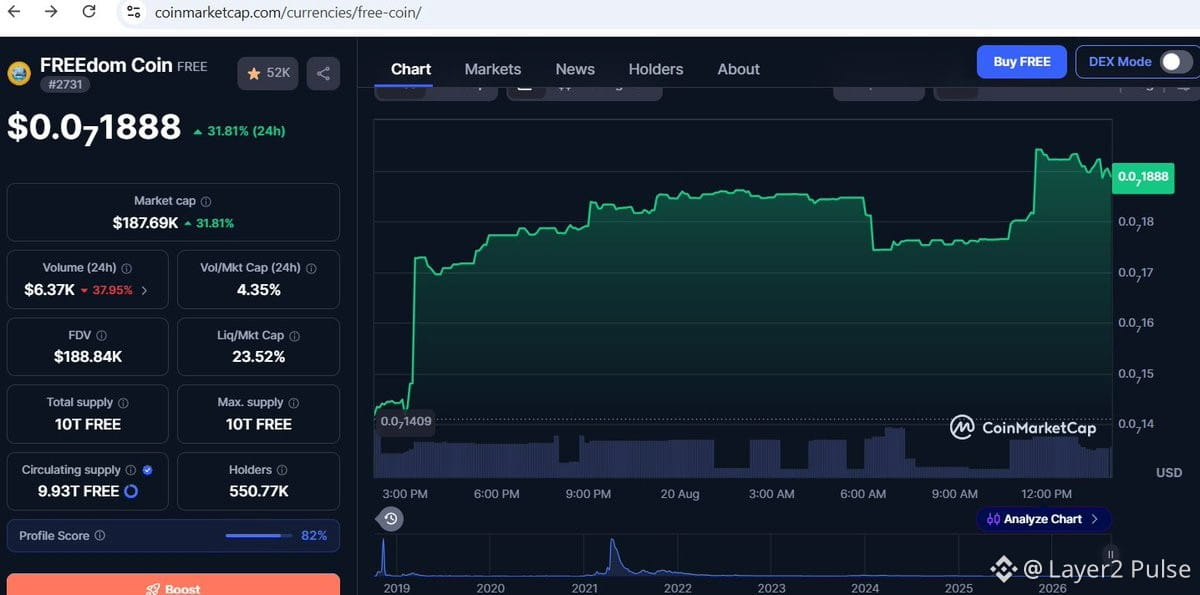Viewport: 1200px width, 595px height.
Task: Click the timeline range handle near 2026
Action: coord(1110,554)
